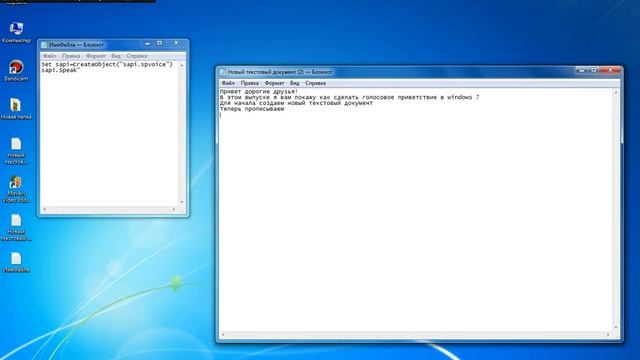640x360 pixels.
Task: Click scroll-down arrow in the ИмяФайла window
Action: click(182, 202)
